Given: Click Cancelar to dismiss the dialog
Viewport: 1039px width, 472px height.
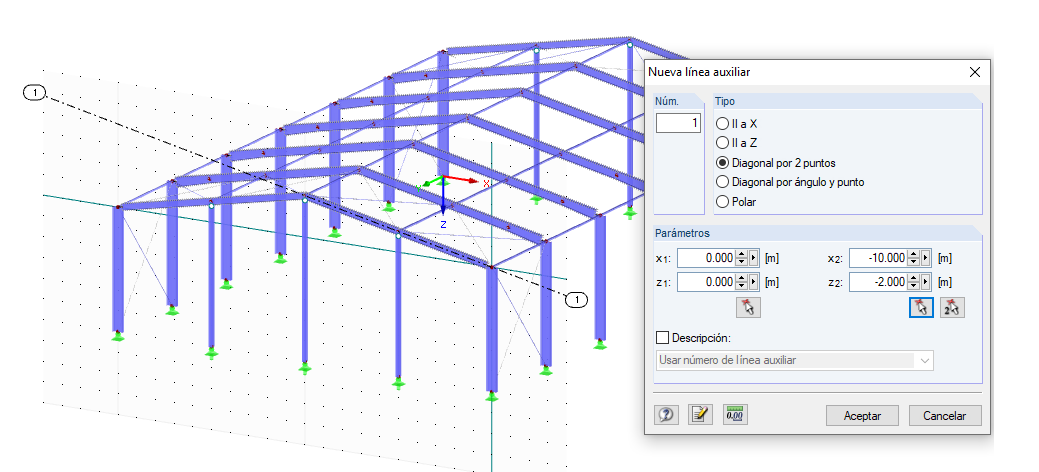Looking at the screenshot, I should pyautogui.click(x=945, y=416).
